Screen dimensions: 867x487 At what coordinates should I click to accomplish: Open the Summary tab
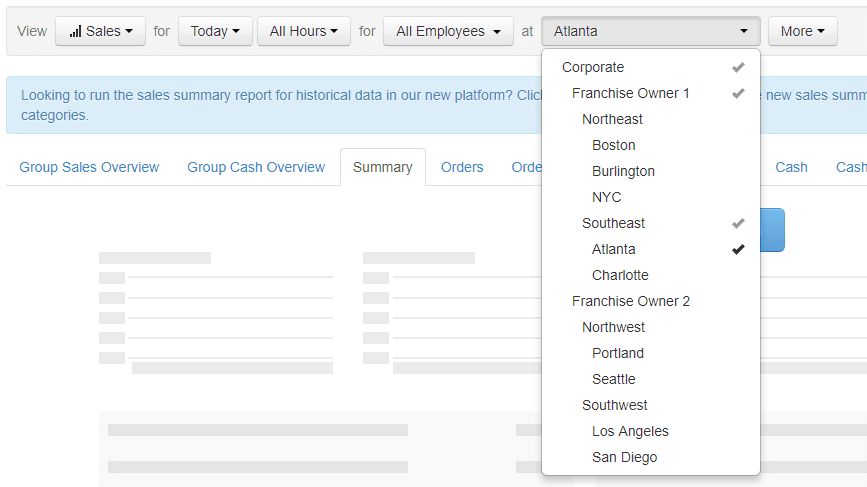click(x=383, y=167)
